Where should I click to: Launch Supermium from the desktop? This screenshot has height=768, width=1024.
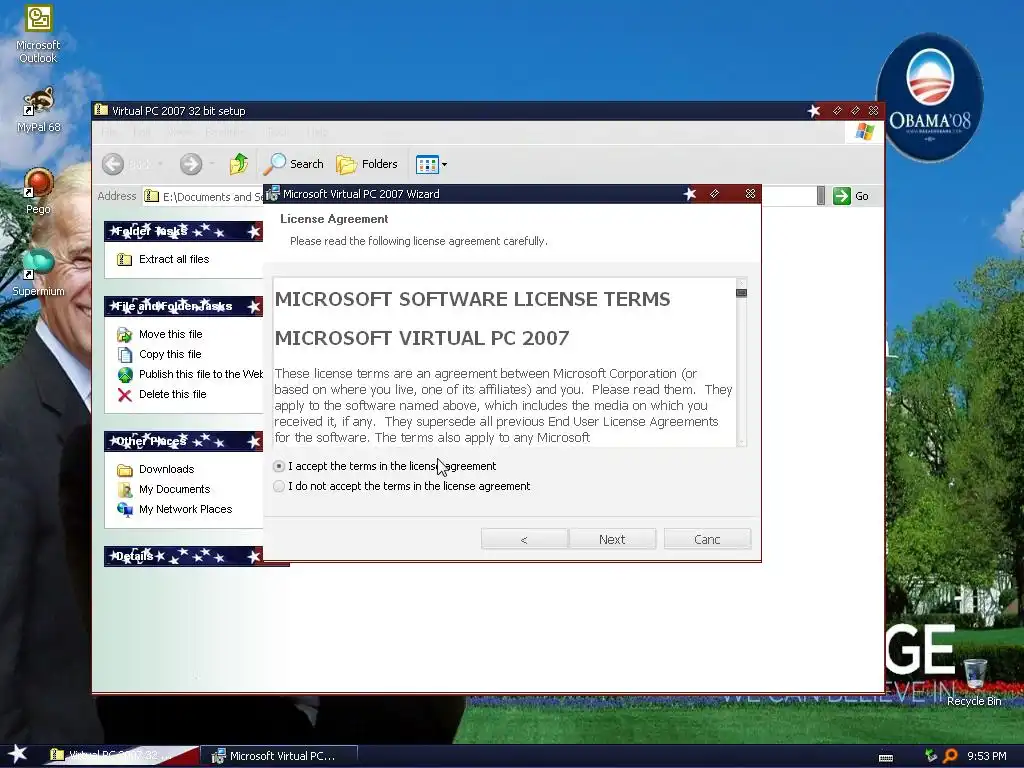pos(38,273)
